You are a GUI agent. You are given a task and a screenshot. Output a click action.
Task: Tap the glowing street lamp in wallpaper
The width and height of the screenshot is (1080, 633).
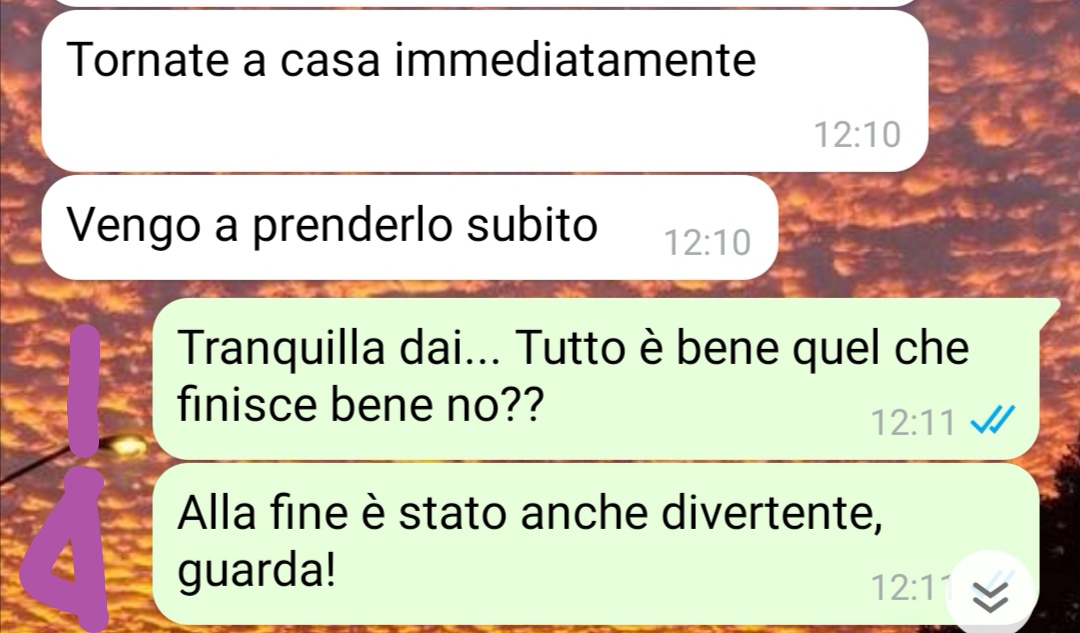(125, 446)
